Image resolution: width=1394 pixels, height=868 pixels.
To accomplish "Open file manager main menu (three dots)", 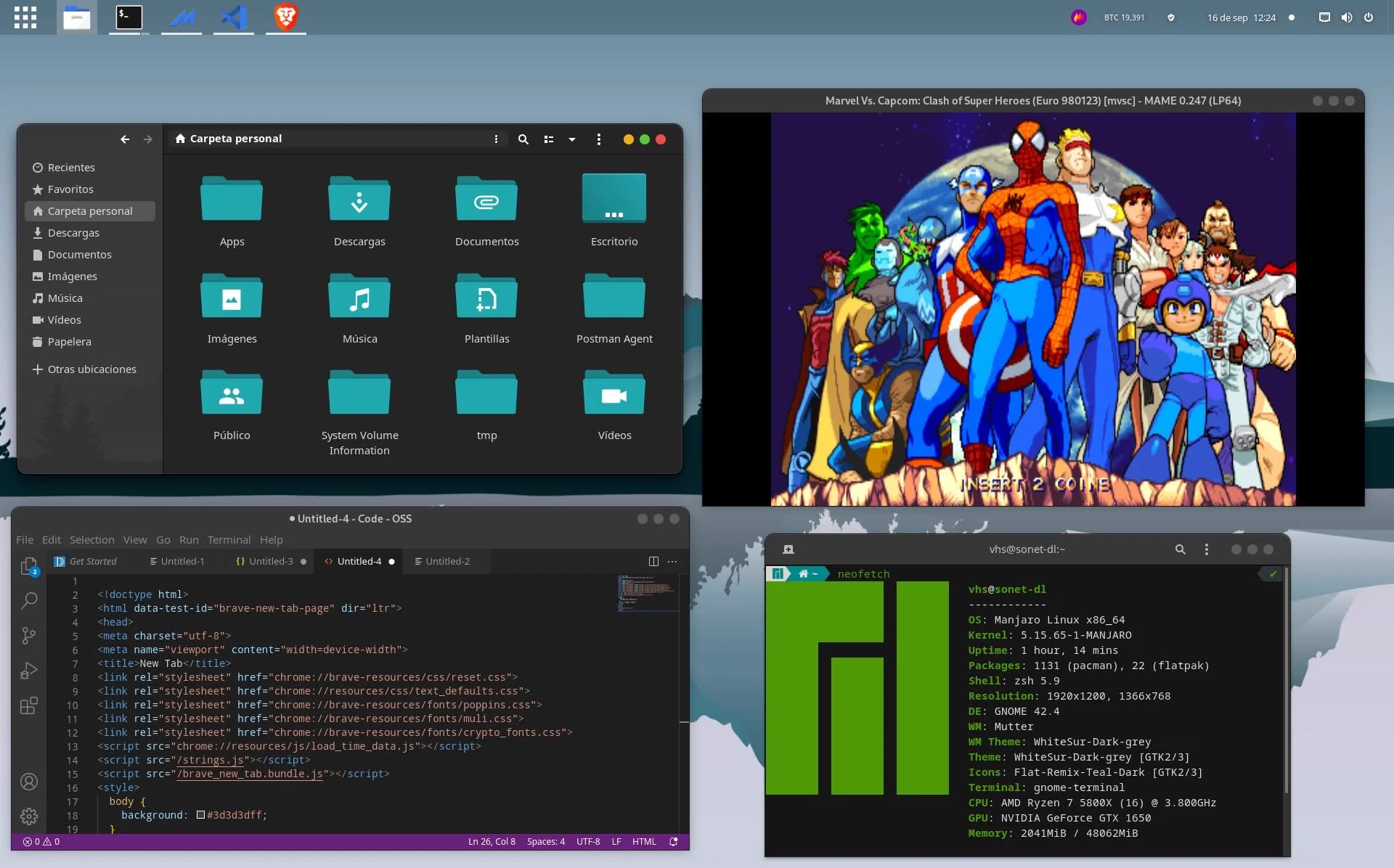I will point(598,139).
